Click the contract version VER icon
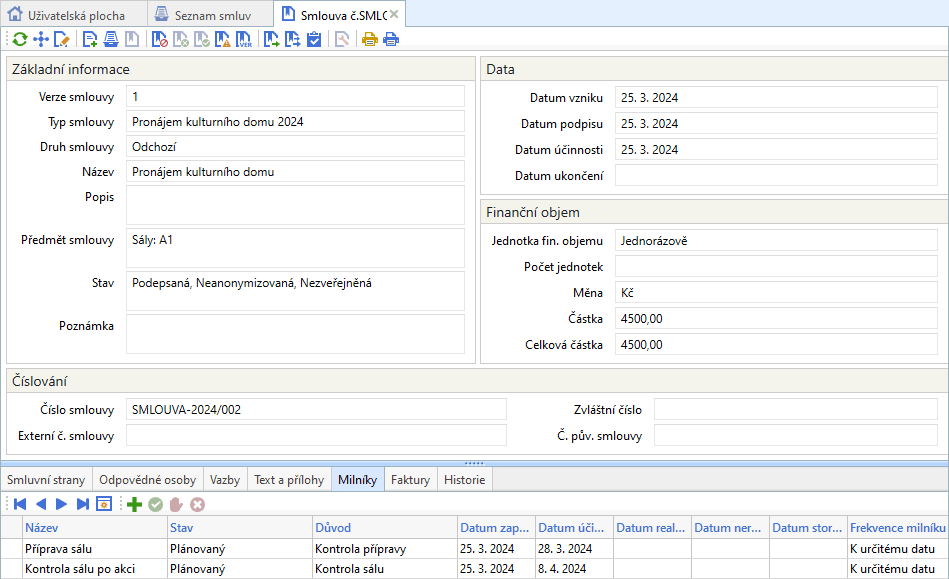Image resolution: width=949 pixels, height=579 pixels. pos(244,40)
